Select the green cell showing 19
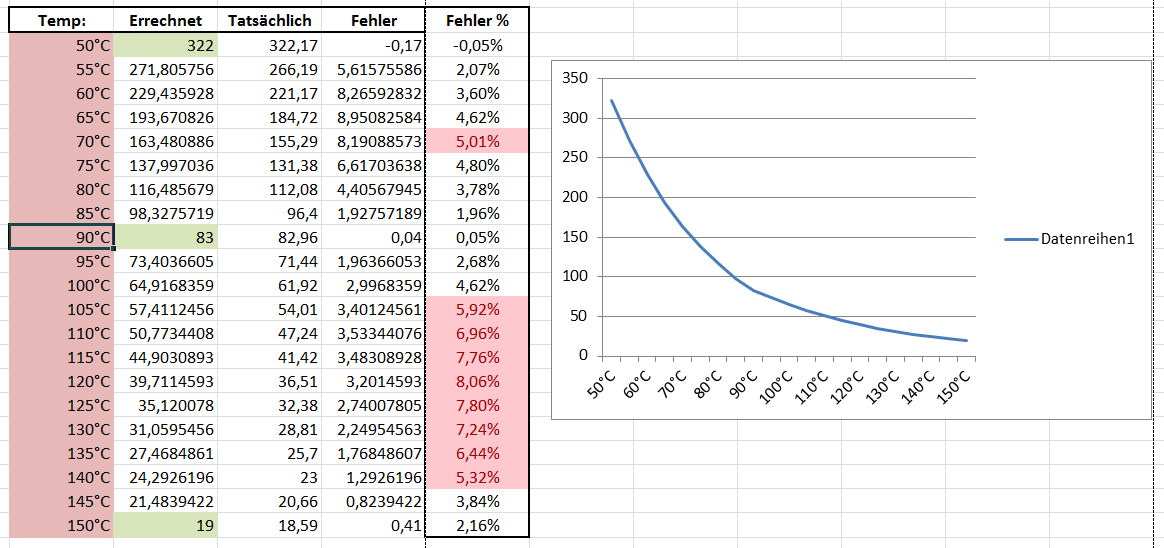The image size is (1164, 548). click(x=165, y=525)
